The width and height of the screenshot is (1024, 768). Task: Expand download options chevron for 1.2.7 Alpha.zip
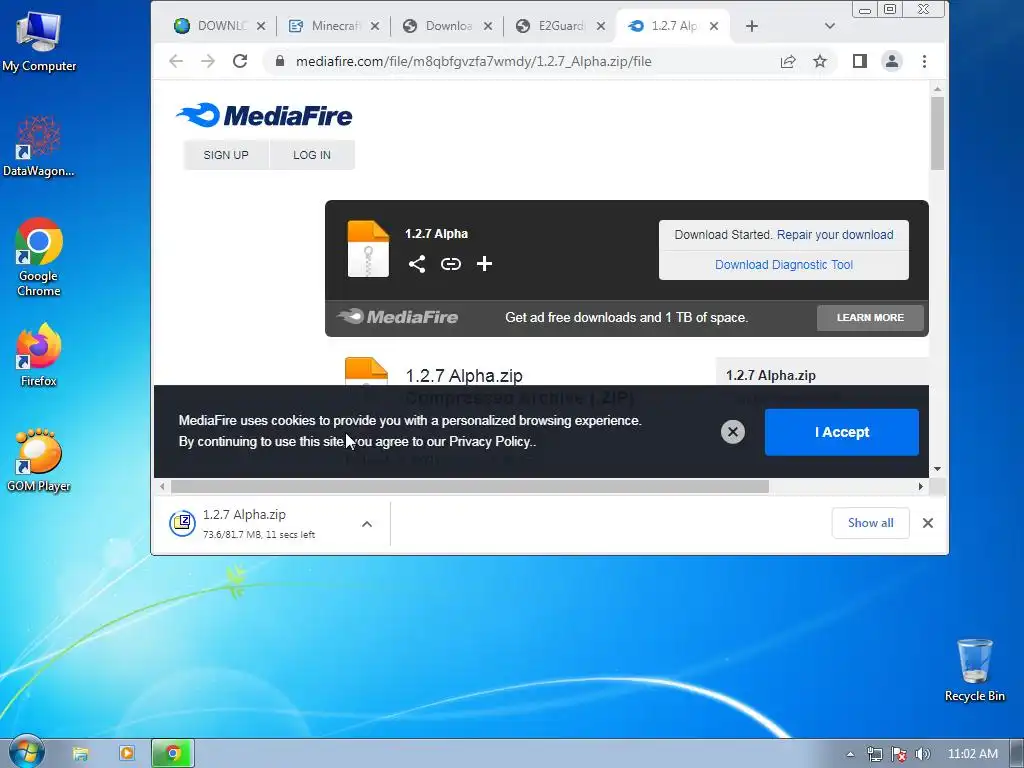click(x=367, y=524)
